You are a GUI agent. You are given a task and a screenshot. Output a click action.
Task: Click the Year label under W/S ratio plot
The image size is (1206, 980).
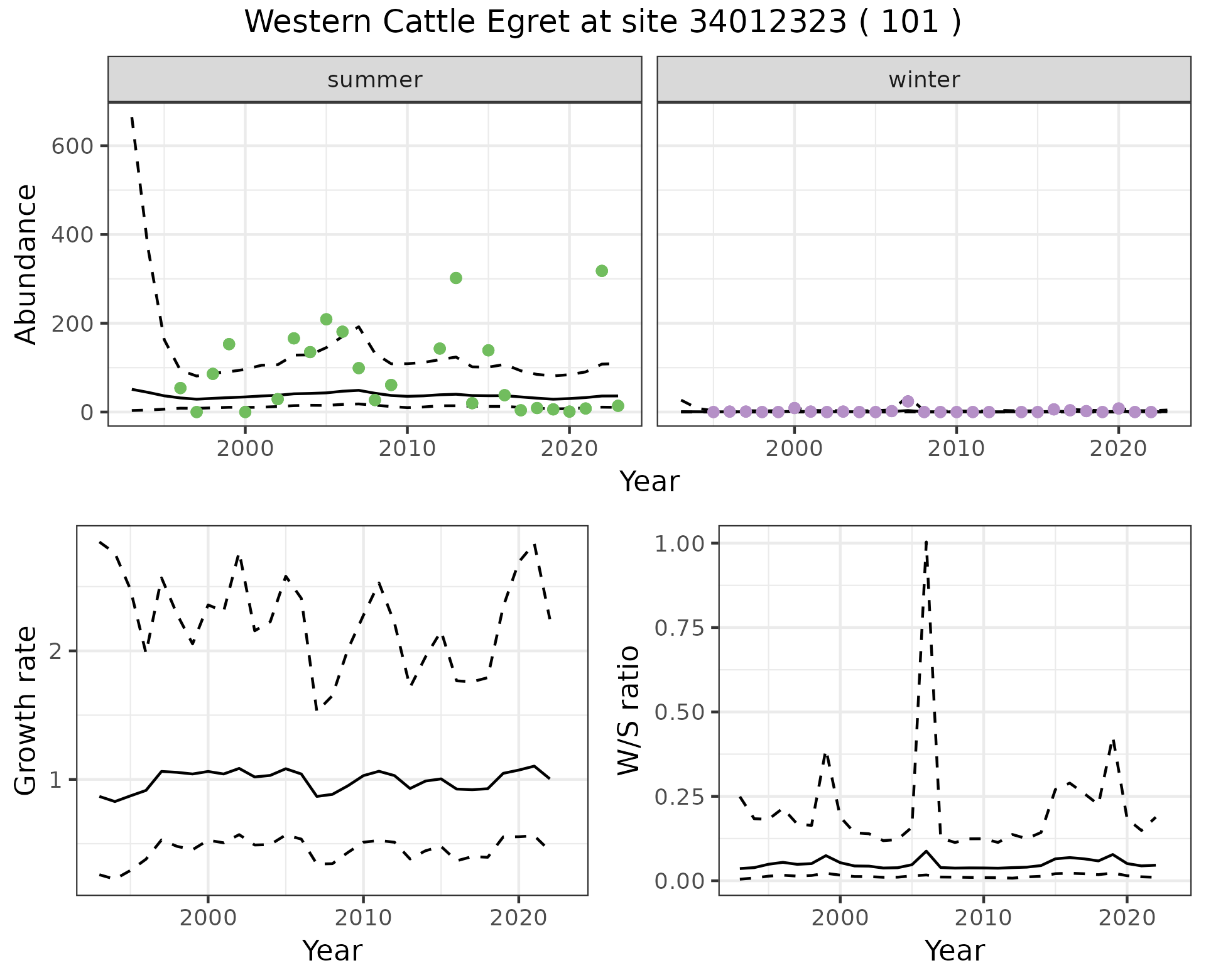point(954,950)
